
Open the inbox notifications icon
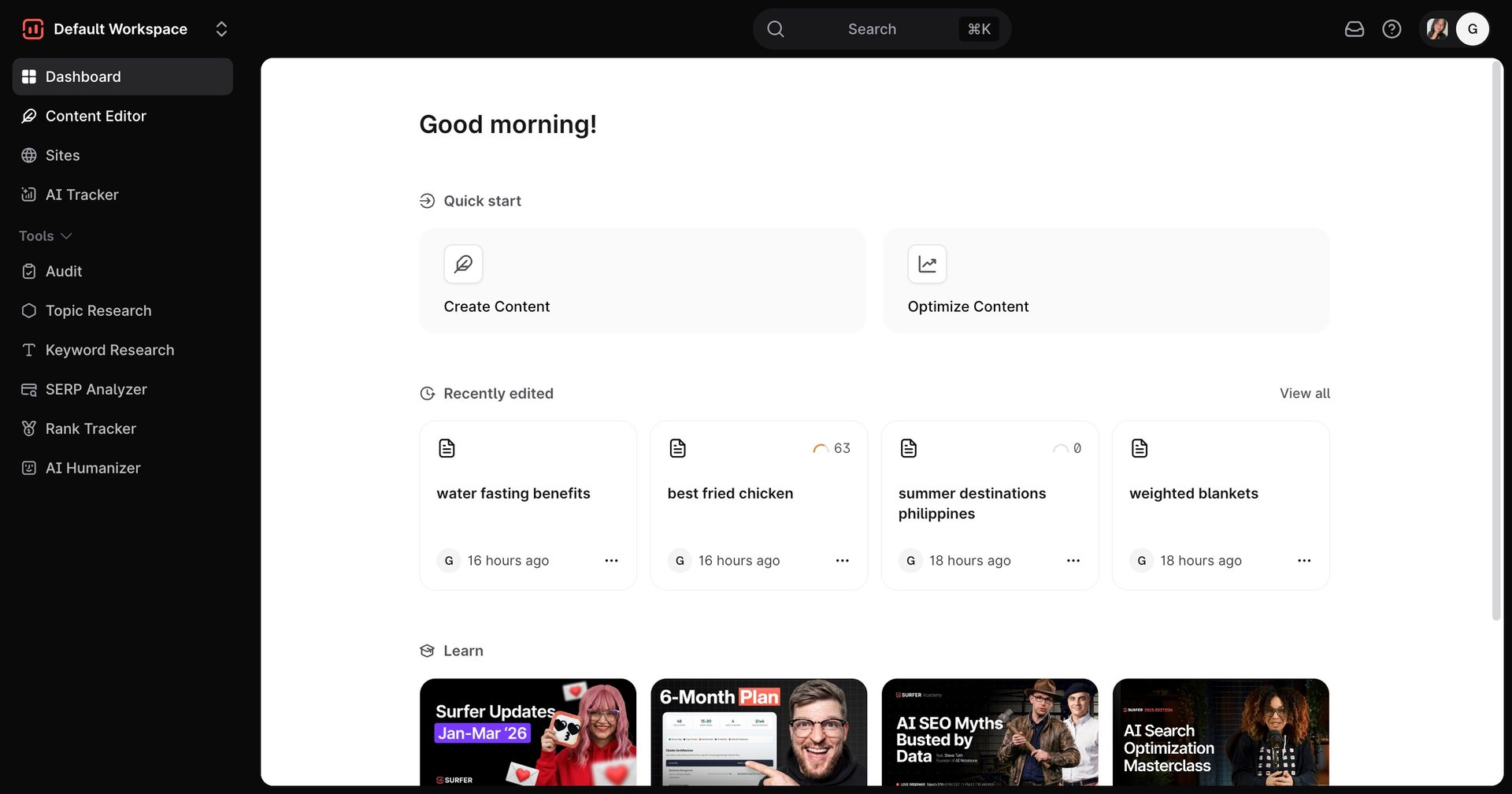click(x=1354, y=29)
